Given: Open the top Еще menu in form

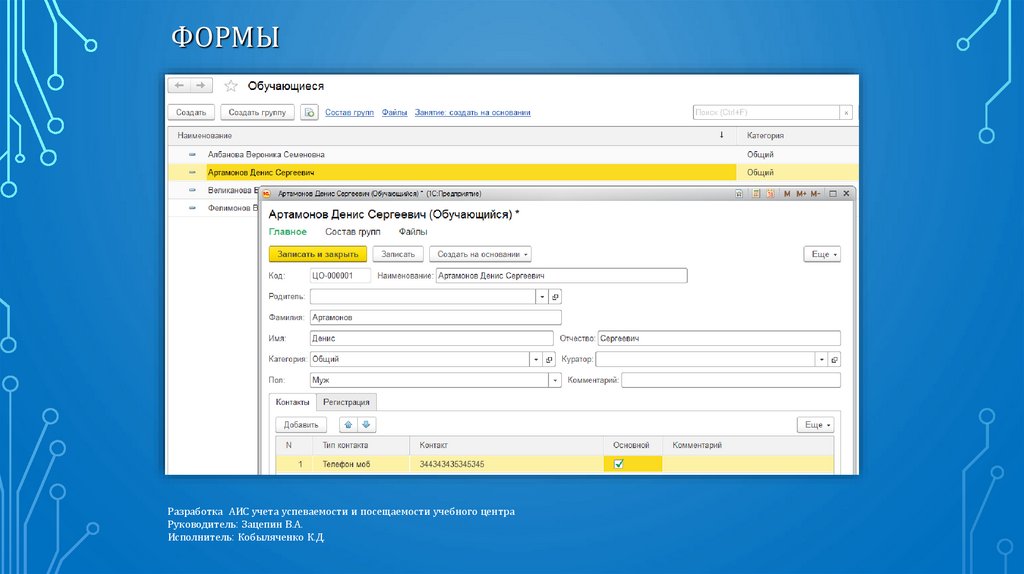Looking at the screenshot, I should 822,255.
